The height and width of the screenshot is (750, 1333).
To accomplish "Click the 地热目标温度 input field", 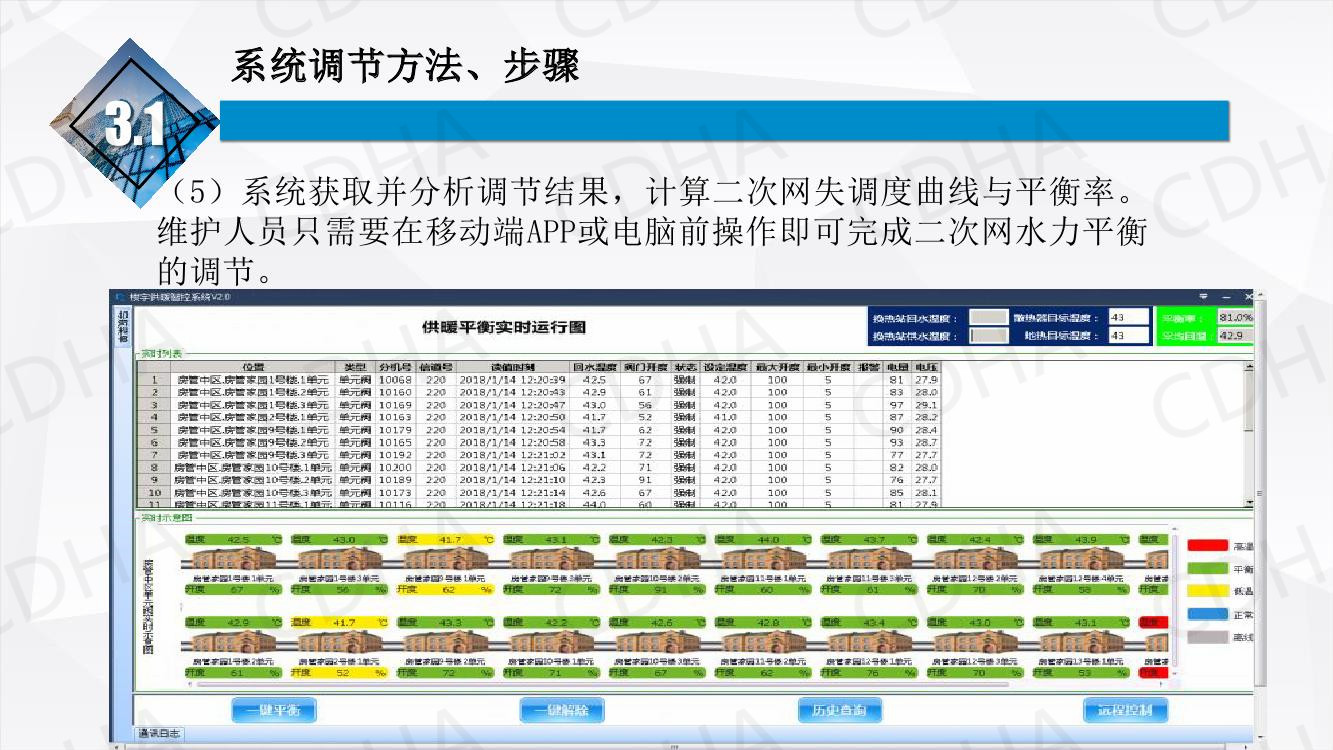I will pyautogui.click(x=1128, y=336).
